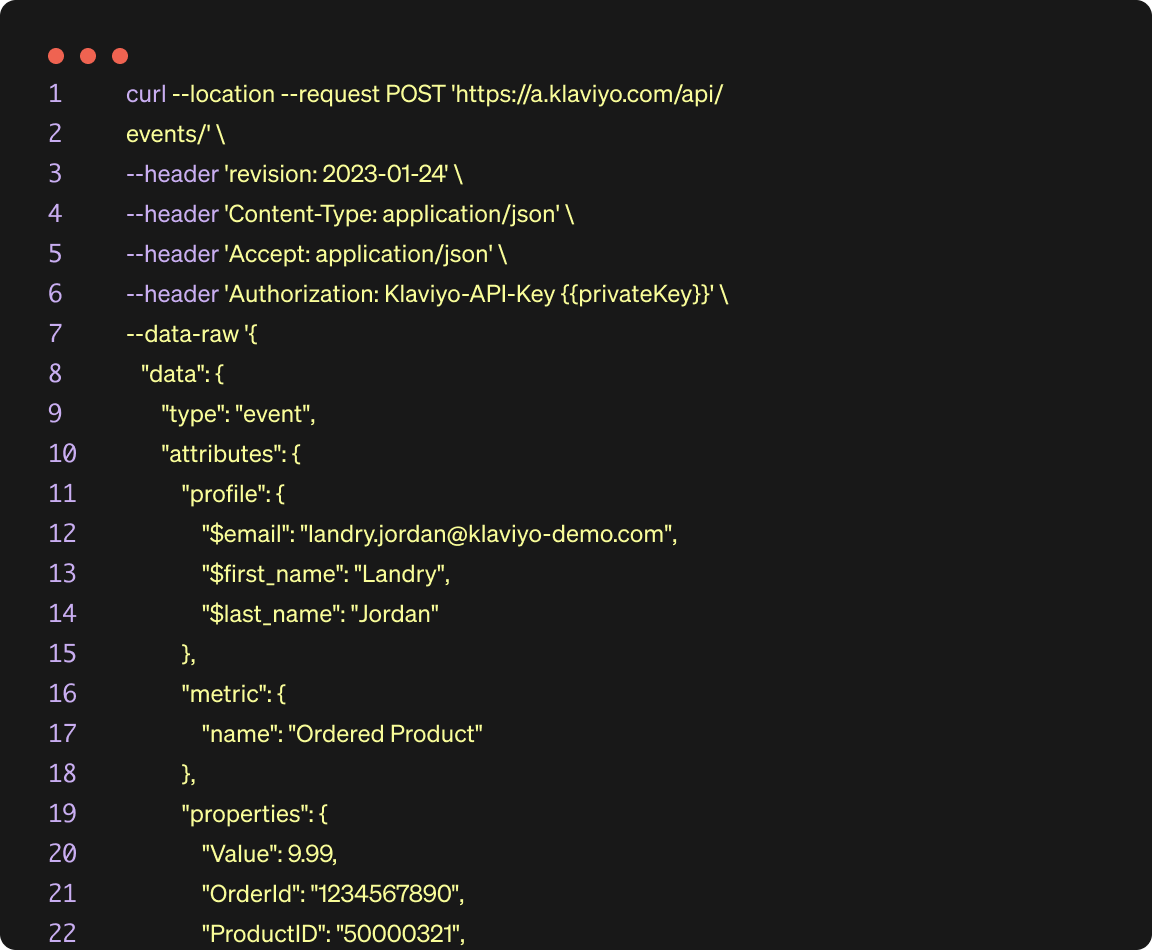Click the $last_name "Jordan" line
The image size is (1152, 950).
(320, 614)
